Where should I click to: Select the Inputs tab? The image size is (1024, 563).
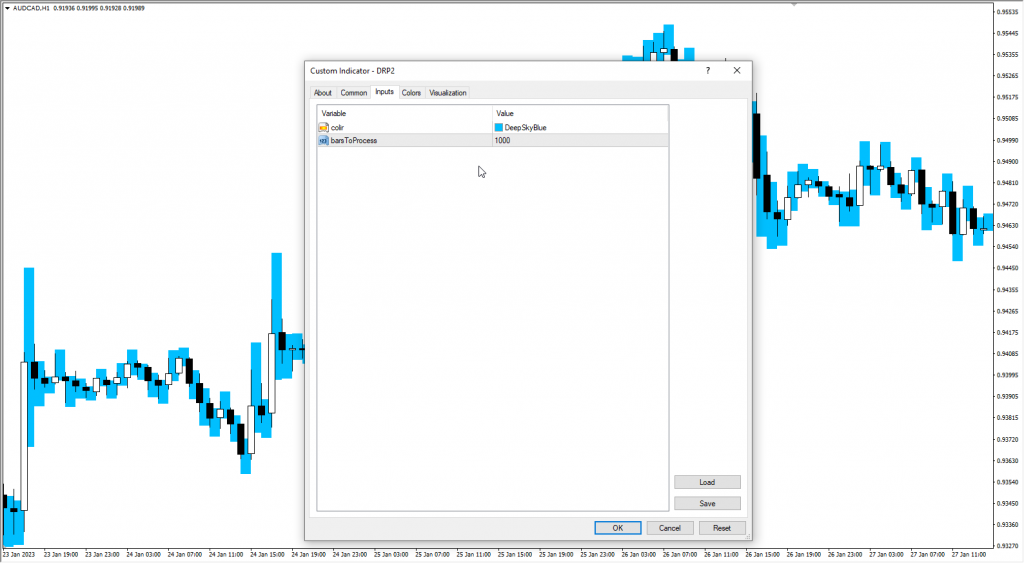tap(384, 92)
